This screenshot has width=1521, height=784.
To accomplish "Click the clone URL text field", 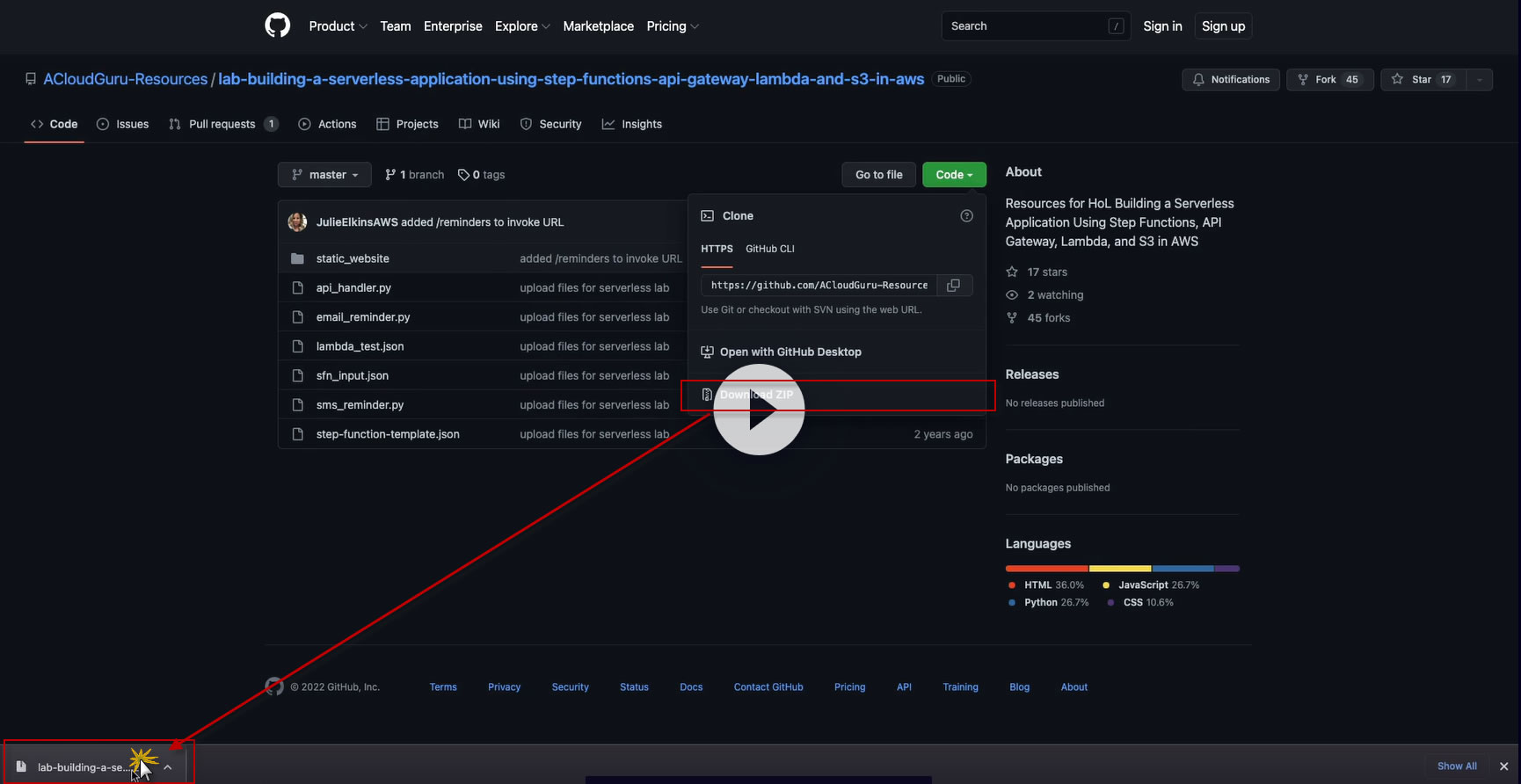I will point(819,285).
